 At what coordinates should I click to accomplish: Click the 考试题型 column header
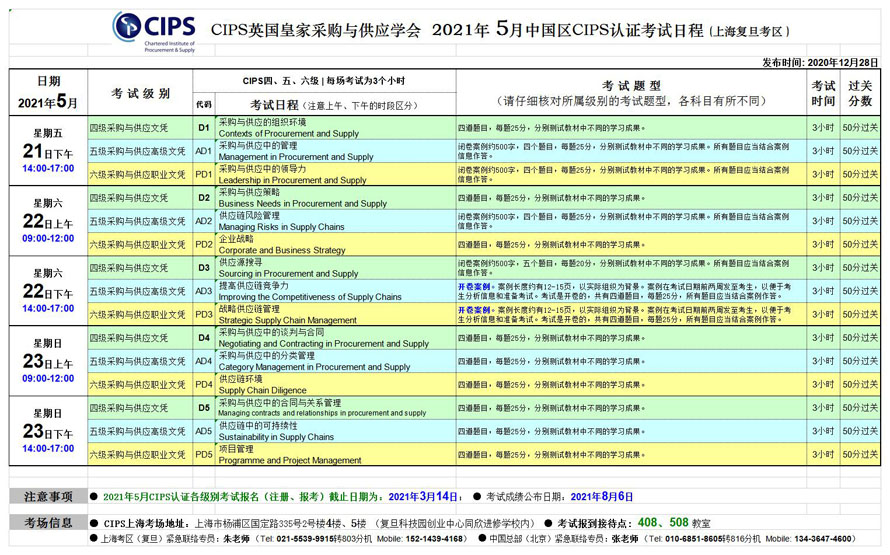pos(631,92)
